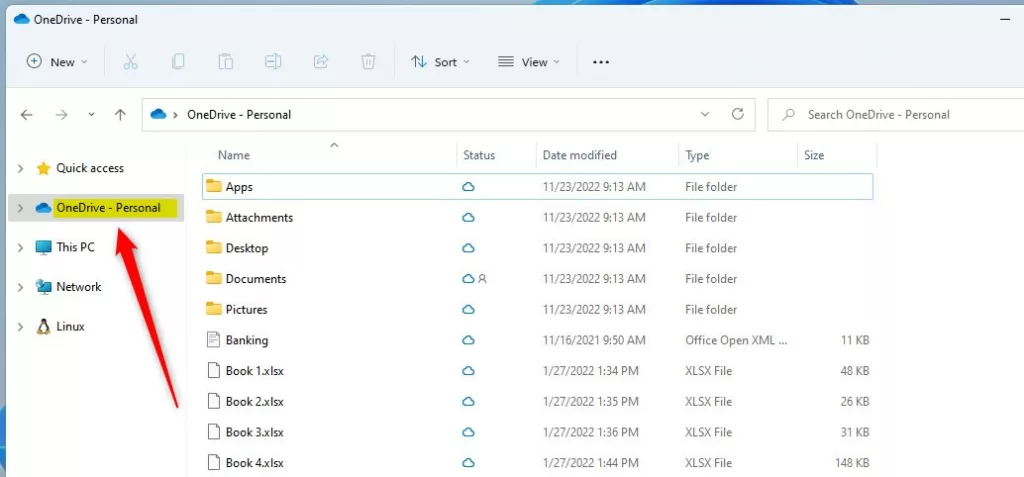This screenshot has height=477, width=1024.
Task: Expand the Quick access tree node
Action: pos(20,169)
